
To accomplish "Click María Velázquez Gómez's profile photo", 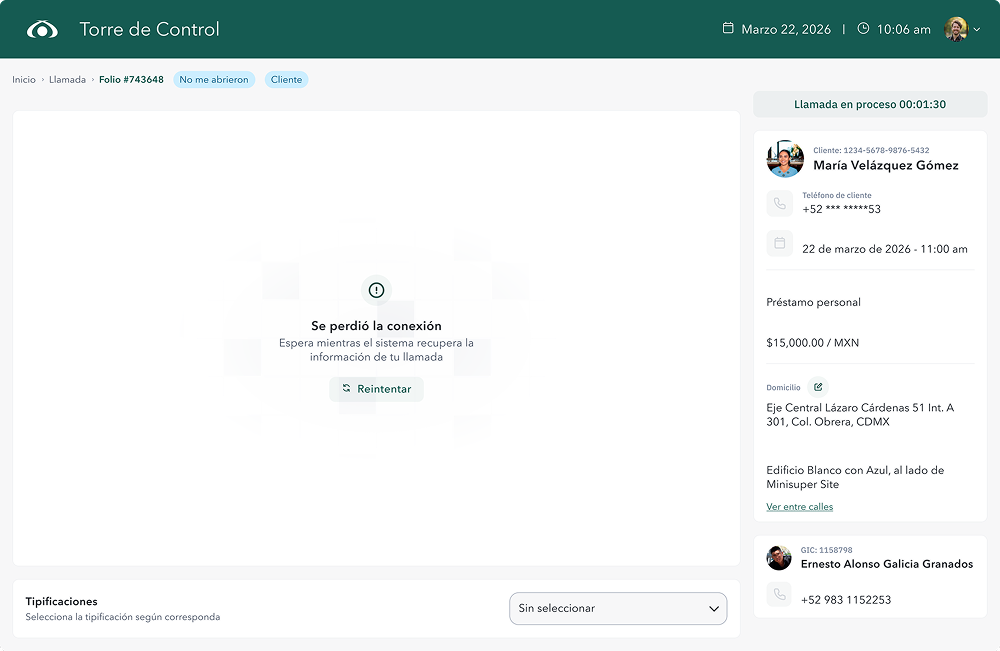I will pyautogui.click(x=785, y=159).
